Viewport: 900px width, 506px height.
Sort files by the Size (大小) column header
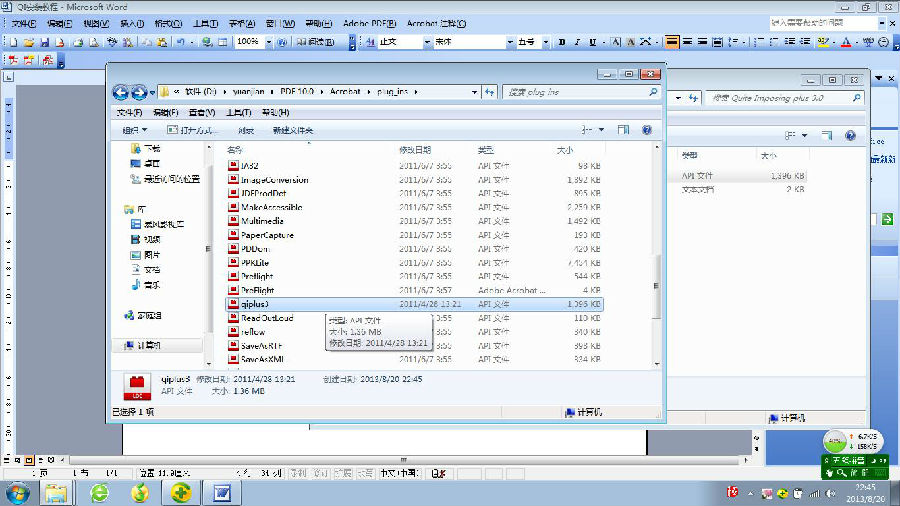click(564, 149)
